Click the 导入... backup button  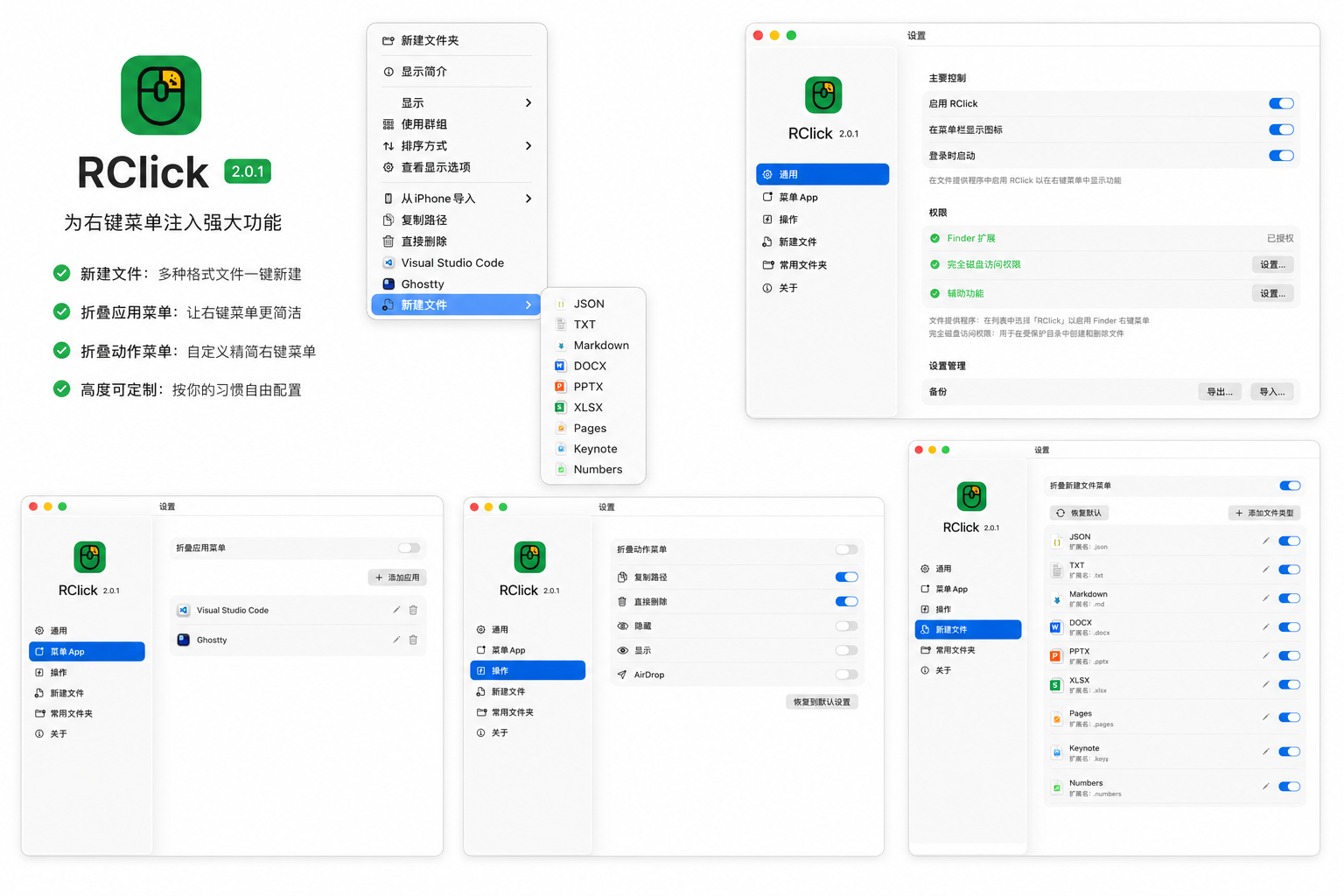(x=1272, y=392)
